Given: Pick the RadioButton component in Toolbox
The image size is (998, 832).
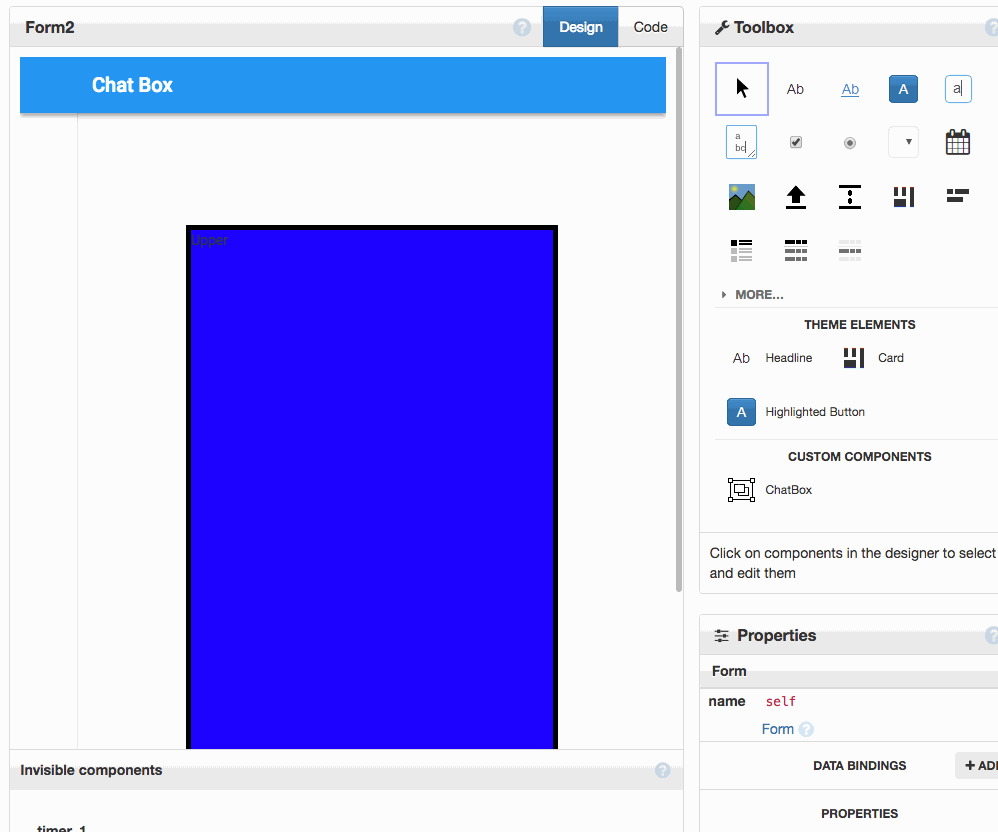Looking at the screenshot, I should (x=850, y=143).
